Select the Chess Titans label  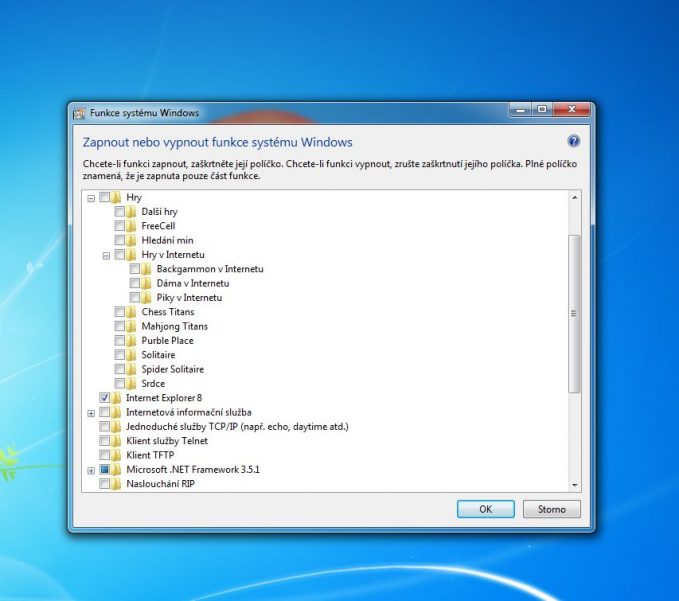tap(168, 312)
